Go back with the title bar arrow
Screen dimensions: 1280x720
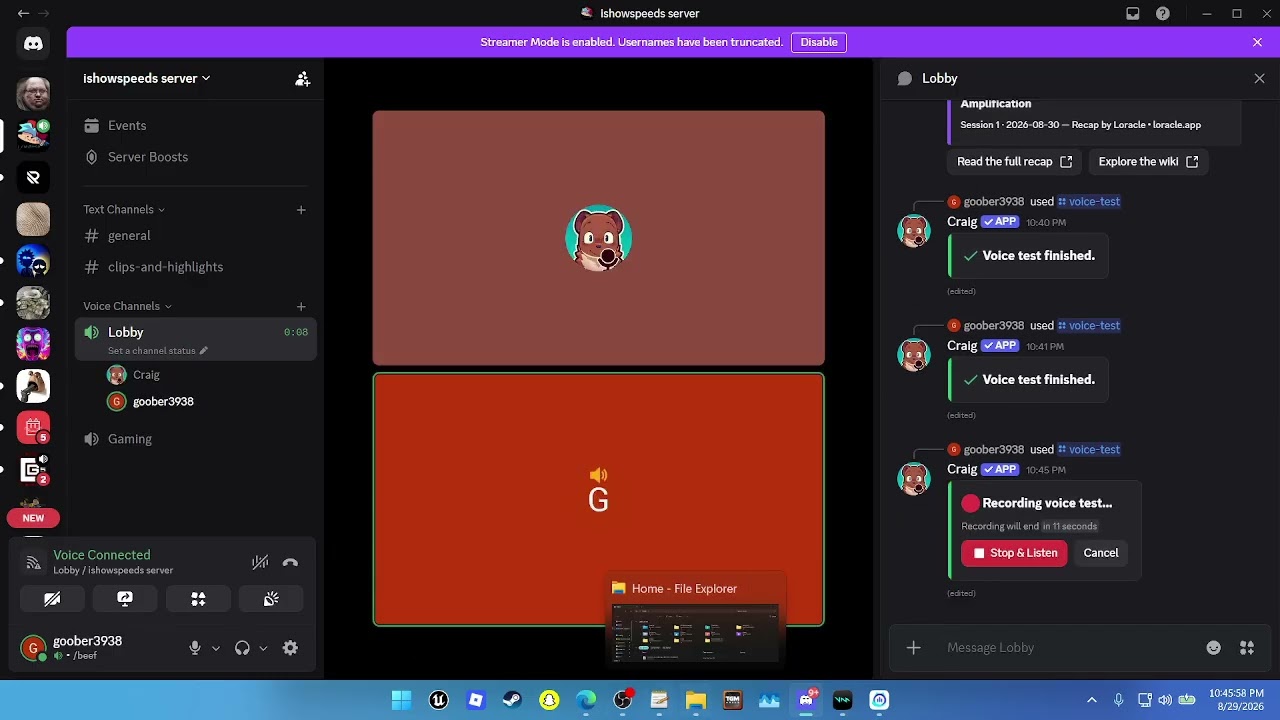[x=23, y=13]
